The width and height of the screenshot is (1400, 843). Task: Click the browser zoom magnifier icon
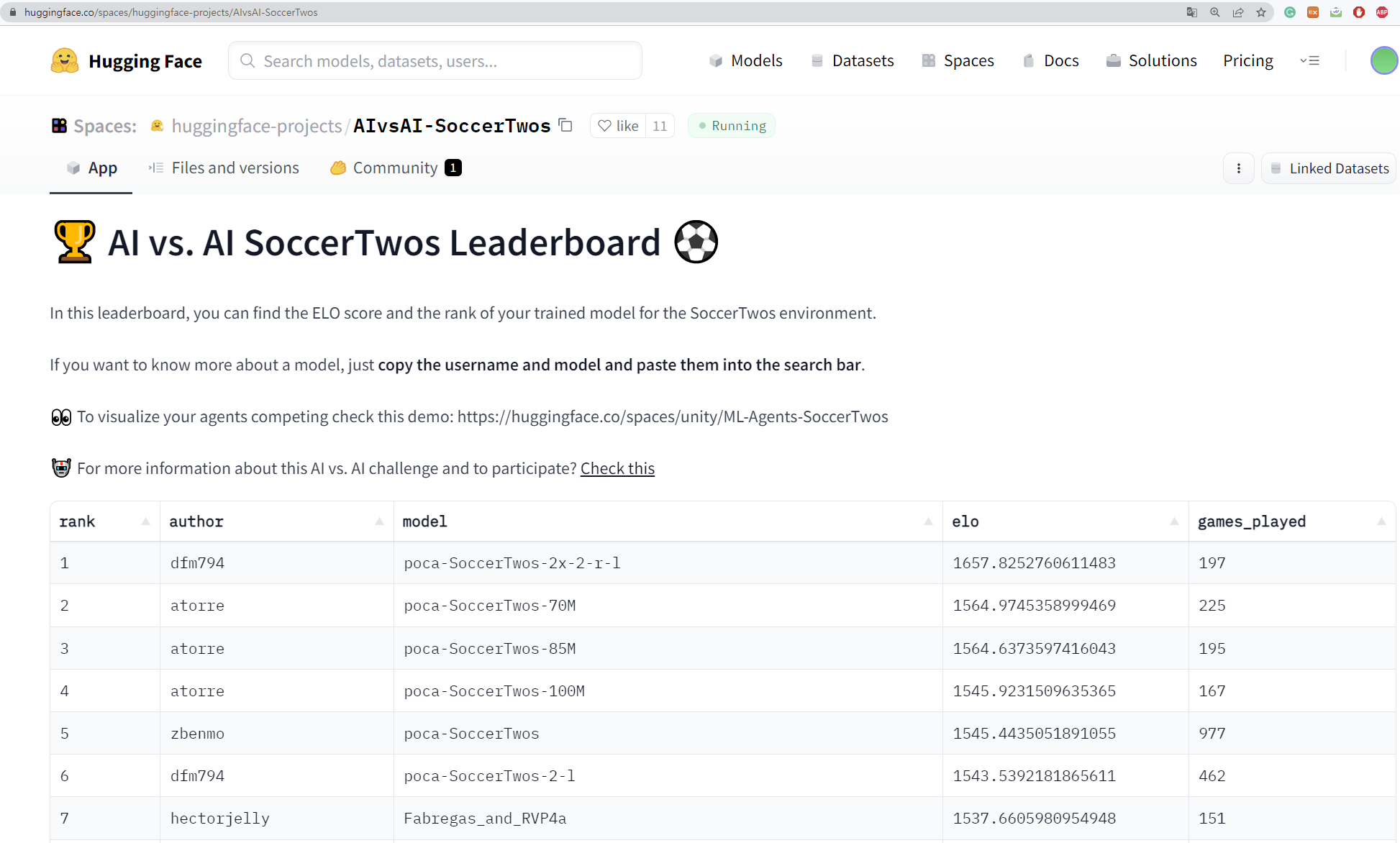coord(1215,12)
